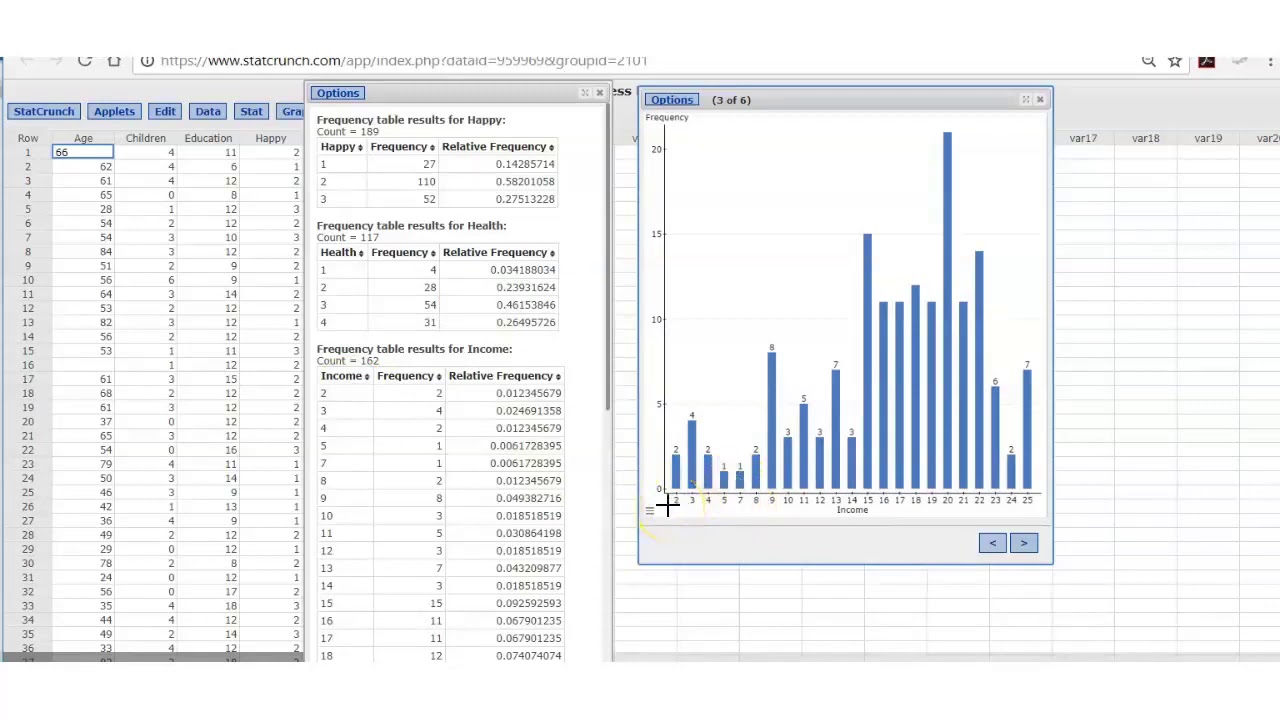This screenshot has width=1280, height=720.
Task: Click the chart bar for Income 25
Action: coord(1027,430)
